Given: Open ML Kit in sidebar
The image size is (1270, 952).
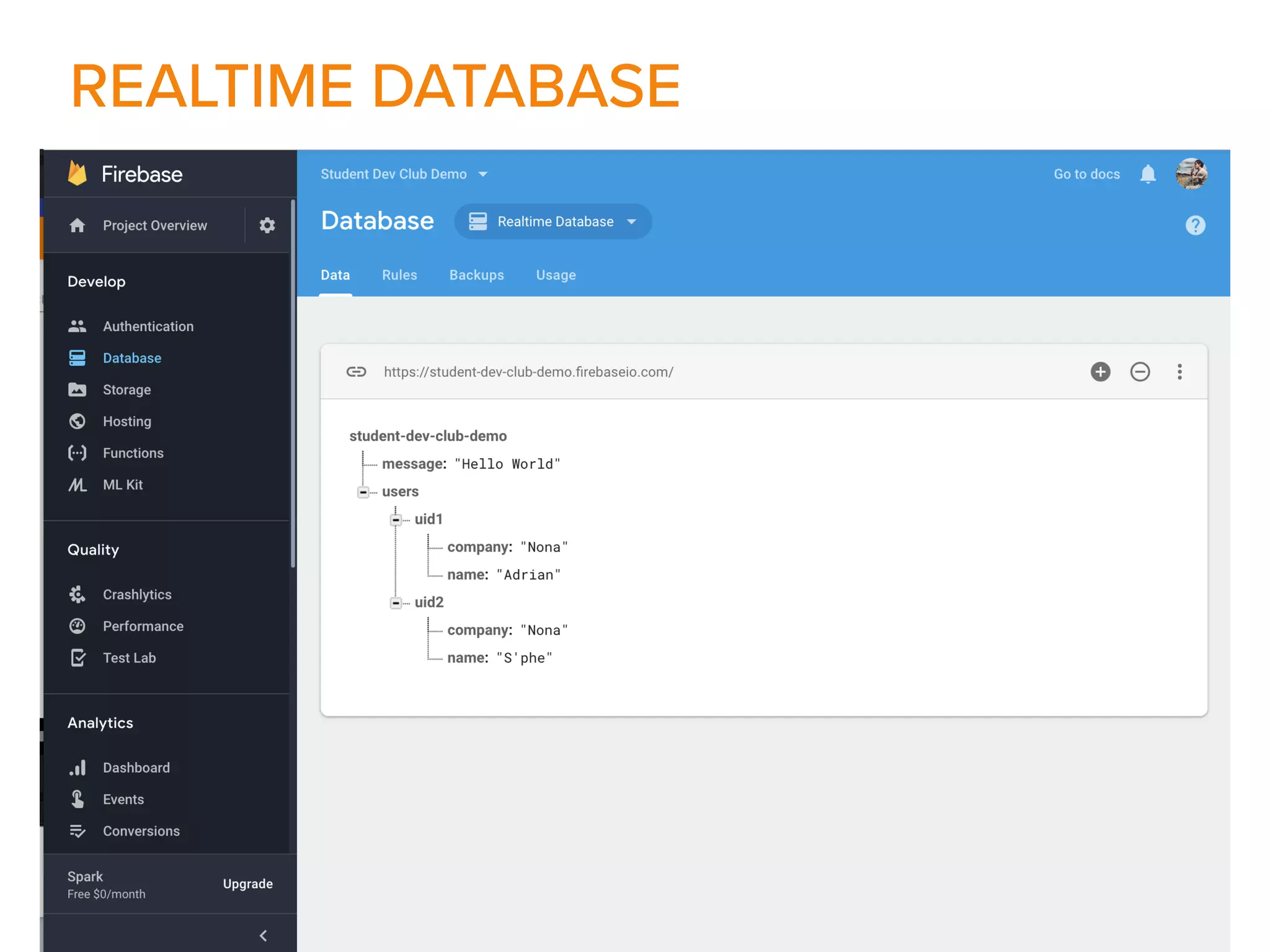Looking at the screenshot, I should pos(123,484).
